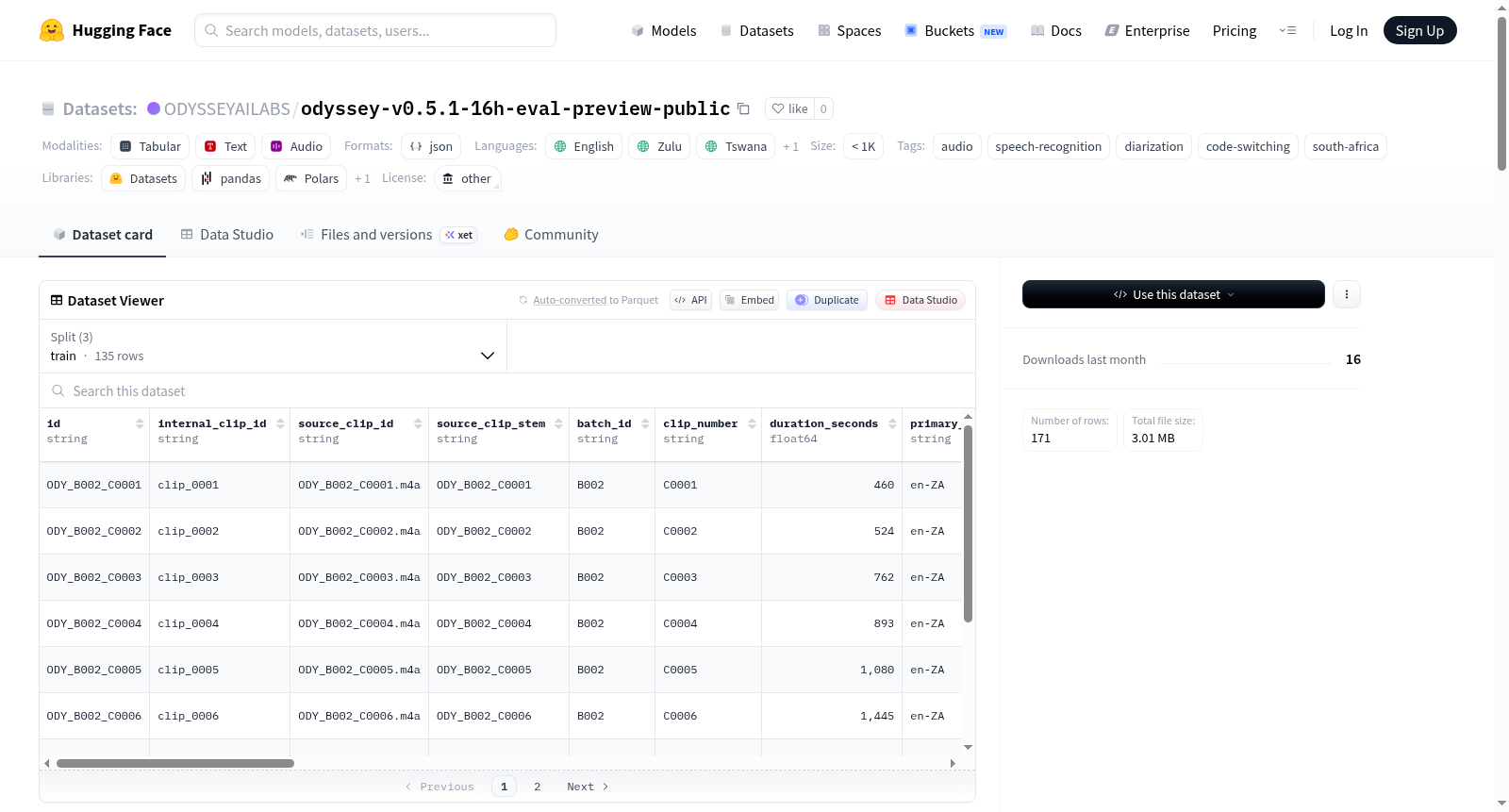Sort the source_clip_stem column
The width and height of the screenshot is (1509, 812).
(x=558, y=423)
